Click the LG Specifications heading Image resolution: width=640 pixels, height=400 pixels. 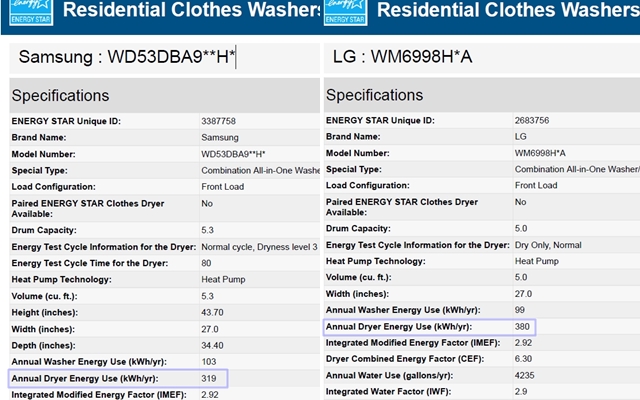(374, 95)
